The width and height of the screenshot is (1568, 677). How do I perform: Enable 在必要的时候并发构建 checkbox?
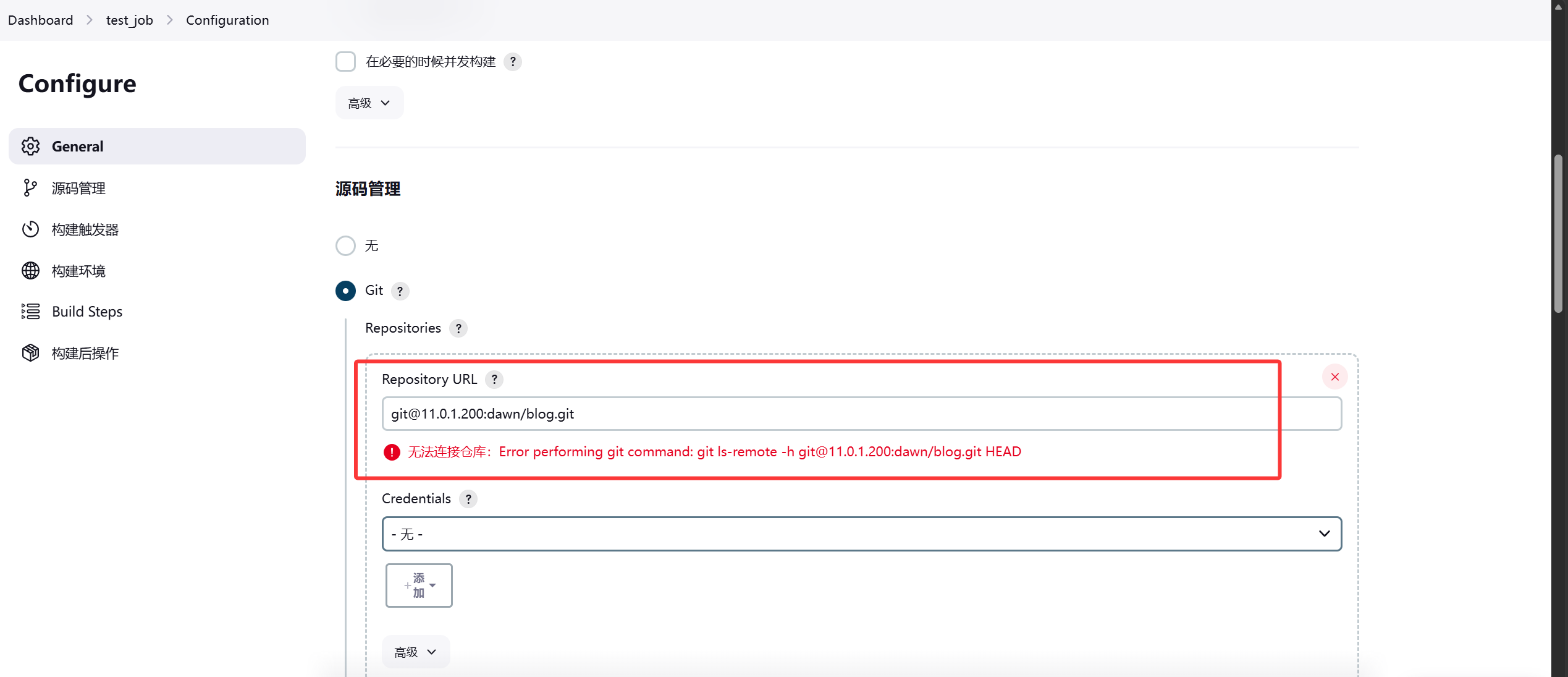345,62
